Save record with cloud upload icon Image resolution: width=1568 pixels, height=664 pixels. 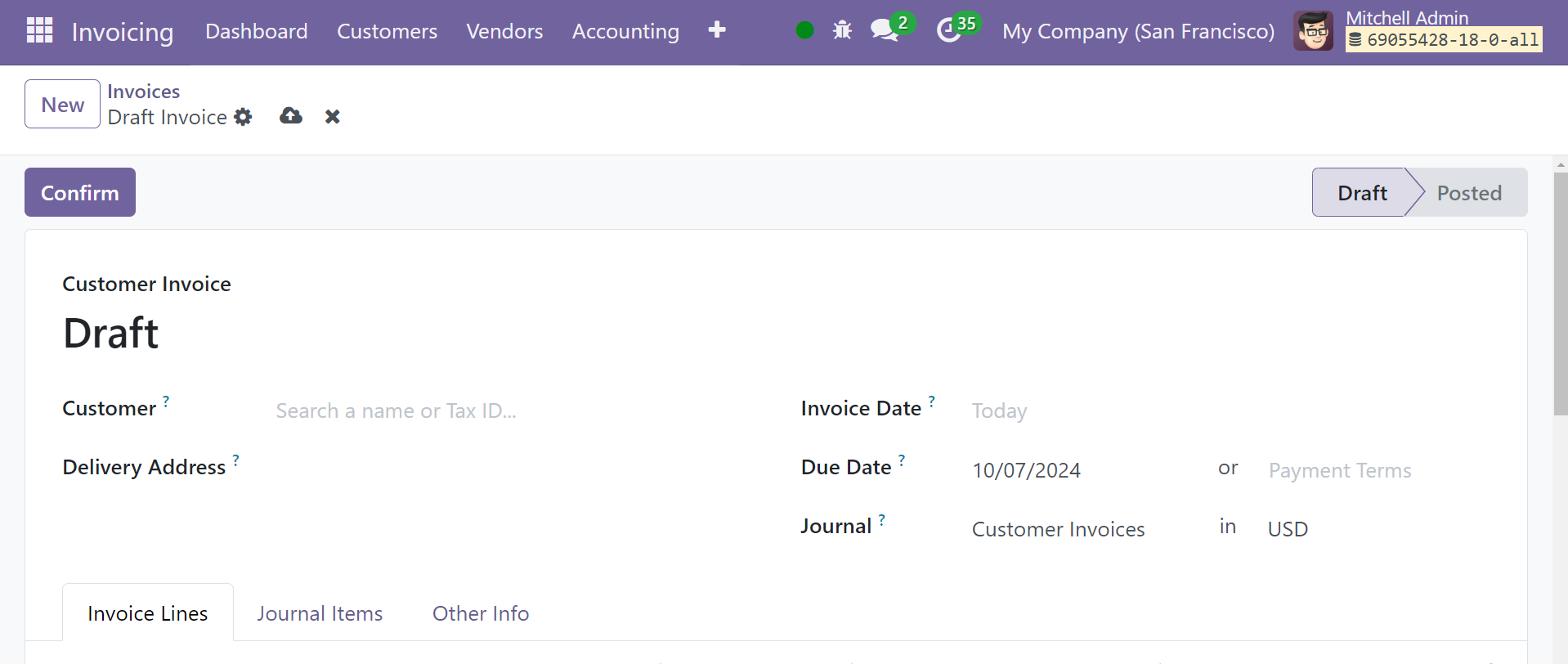tap(291, 116)
